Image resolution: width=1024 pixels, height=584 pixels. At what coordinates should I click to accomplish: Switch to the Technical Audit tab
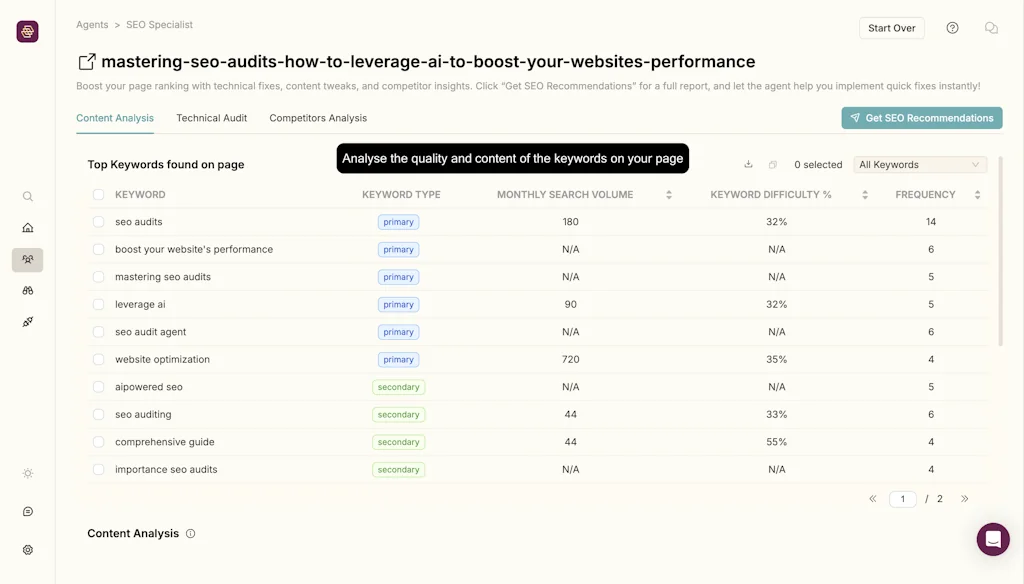211,118
